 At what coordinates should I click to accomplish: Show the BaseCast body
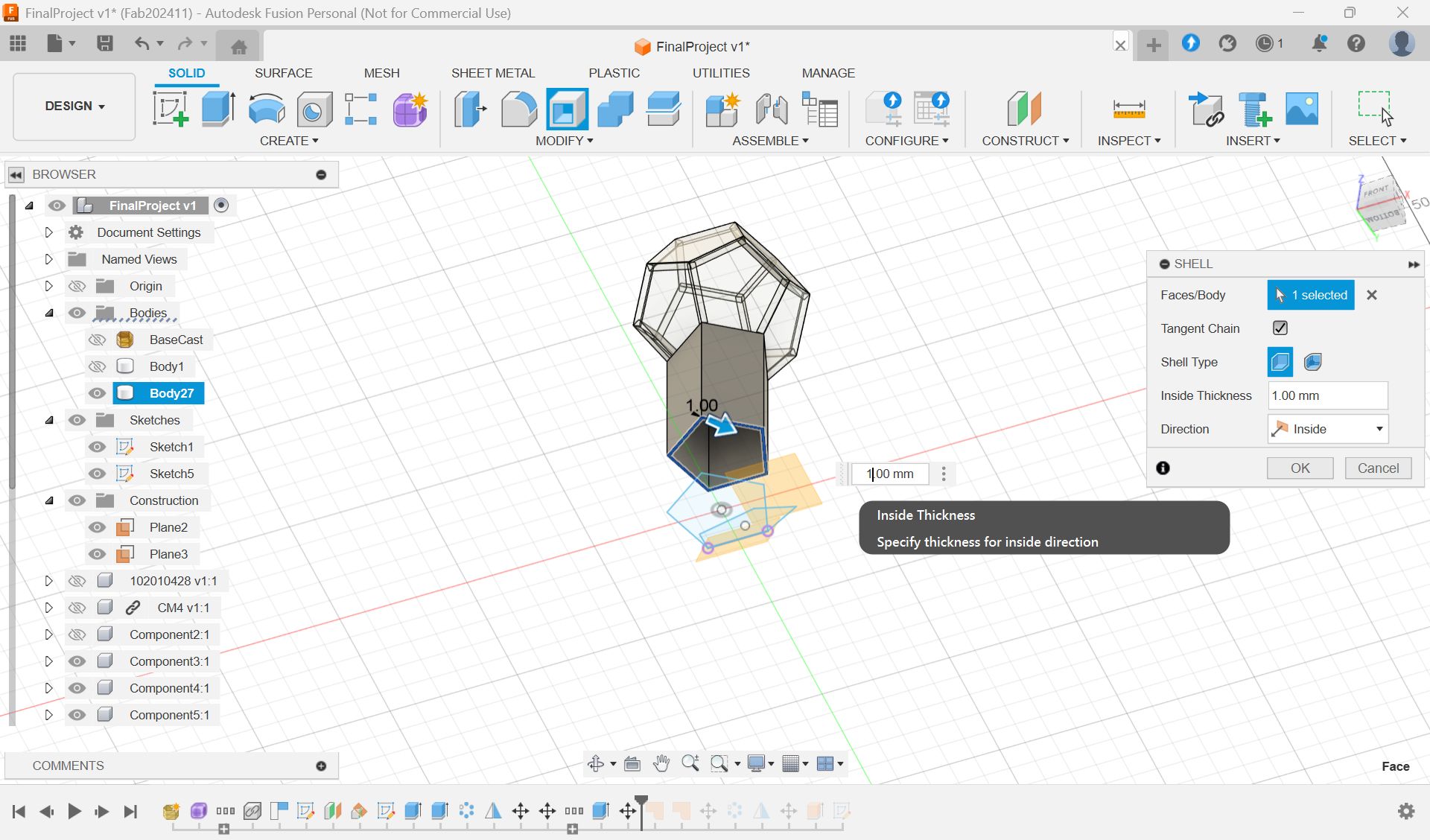click(x=97, y=340)
